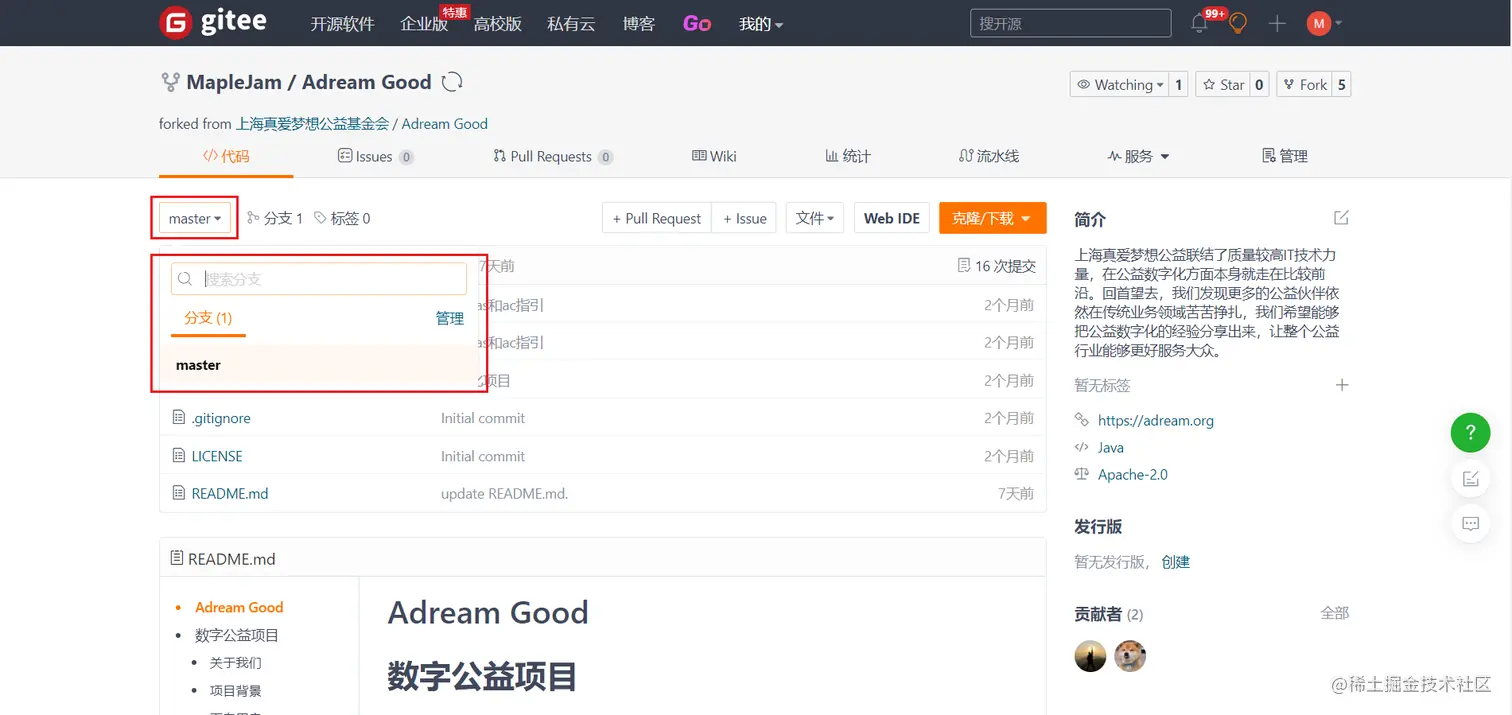1512x715 pixels.
Task: Open the 流水线 tab
Action: coord(989,156)
